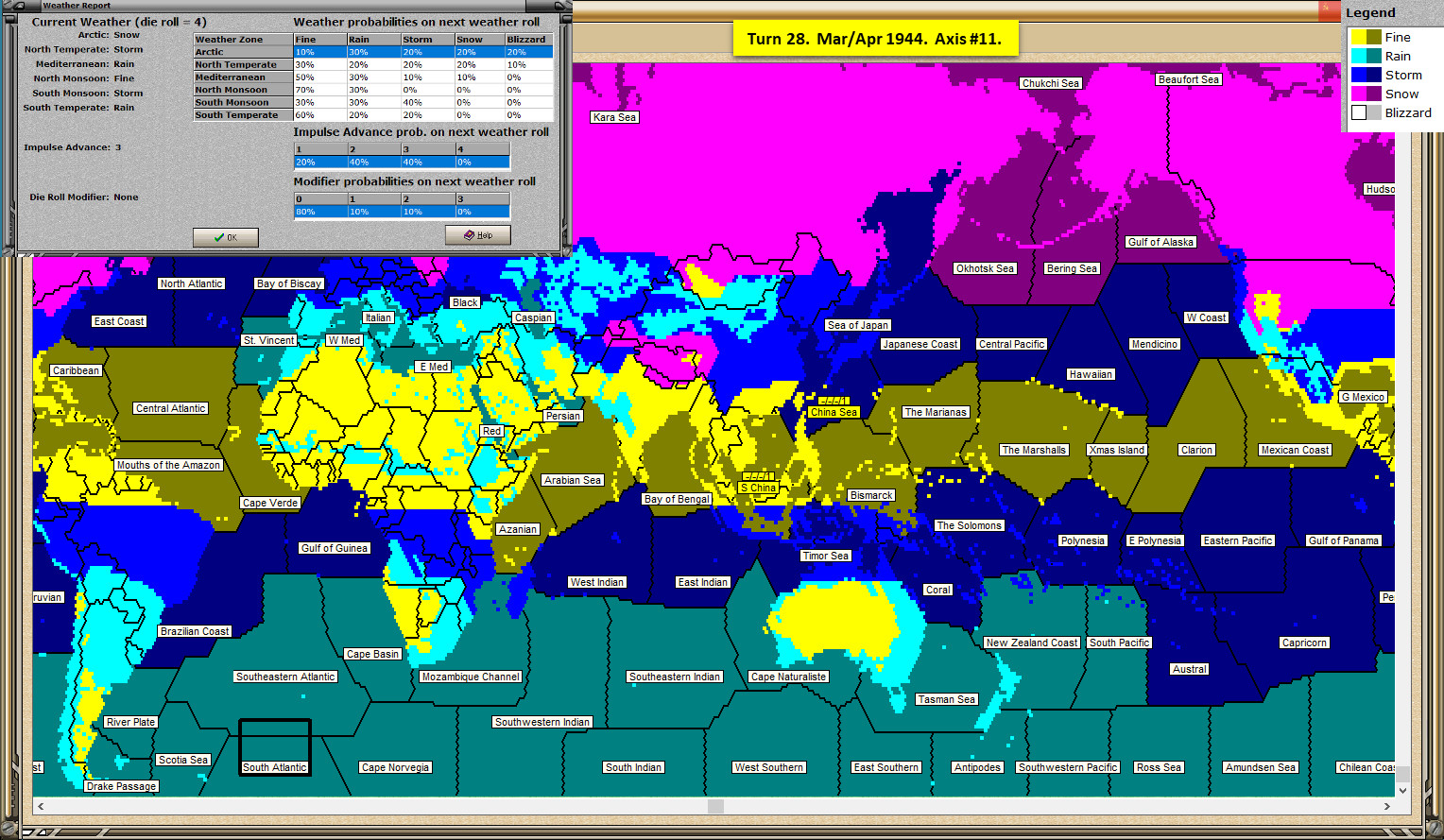Click the Blizzard legend swatch
The width and height of the screenshot is (1444, 840).
coord(1366,112)
